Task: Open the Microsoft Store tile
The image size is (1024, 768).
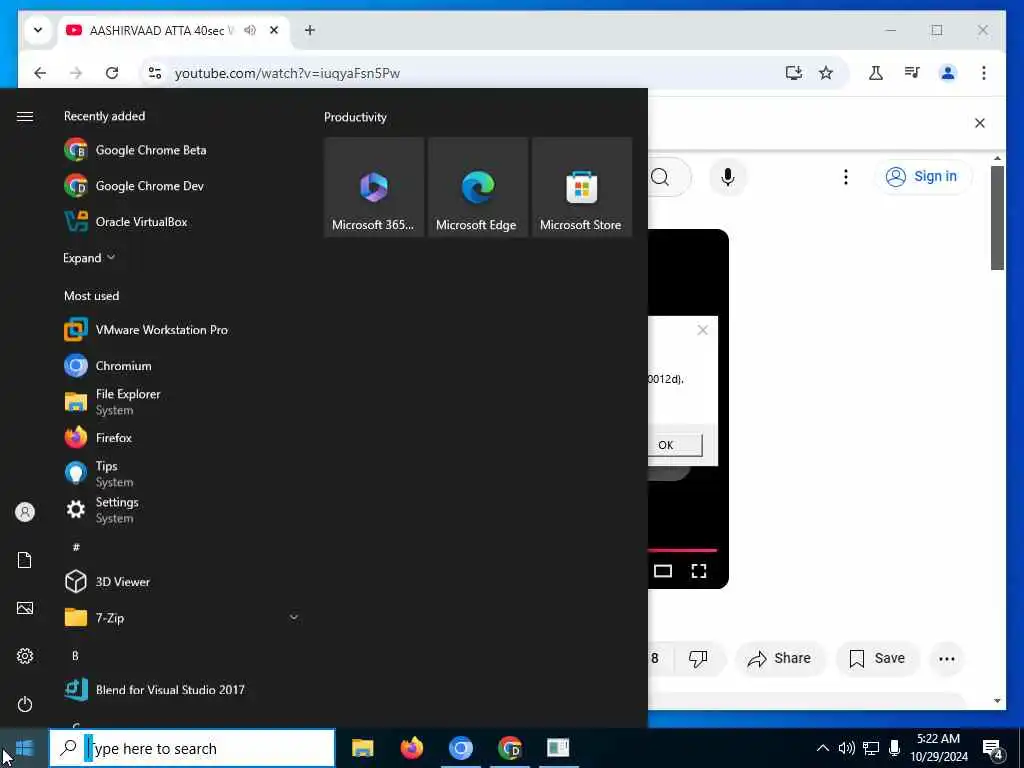Action: [x=582, y=187]
